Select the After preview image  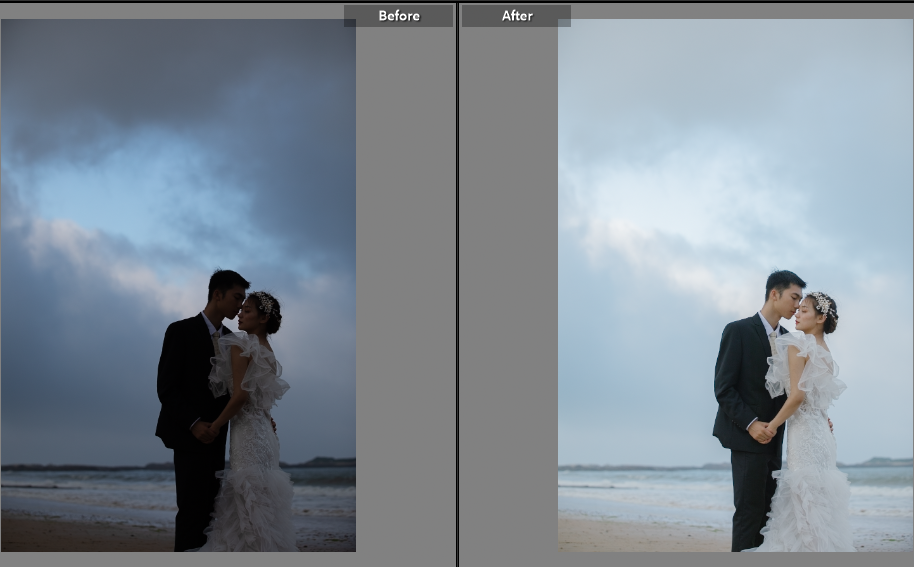(735, 285)
